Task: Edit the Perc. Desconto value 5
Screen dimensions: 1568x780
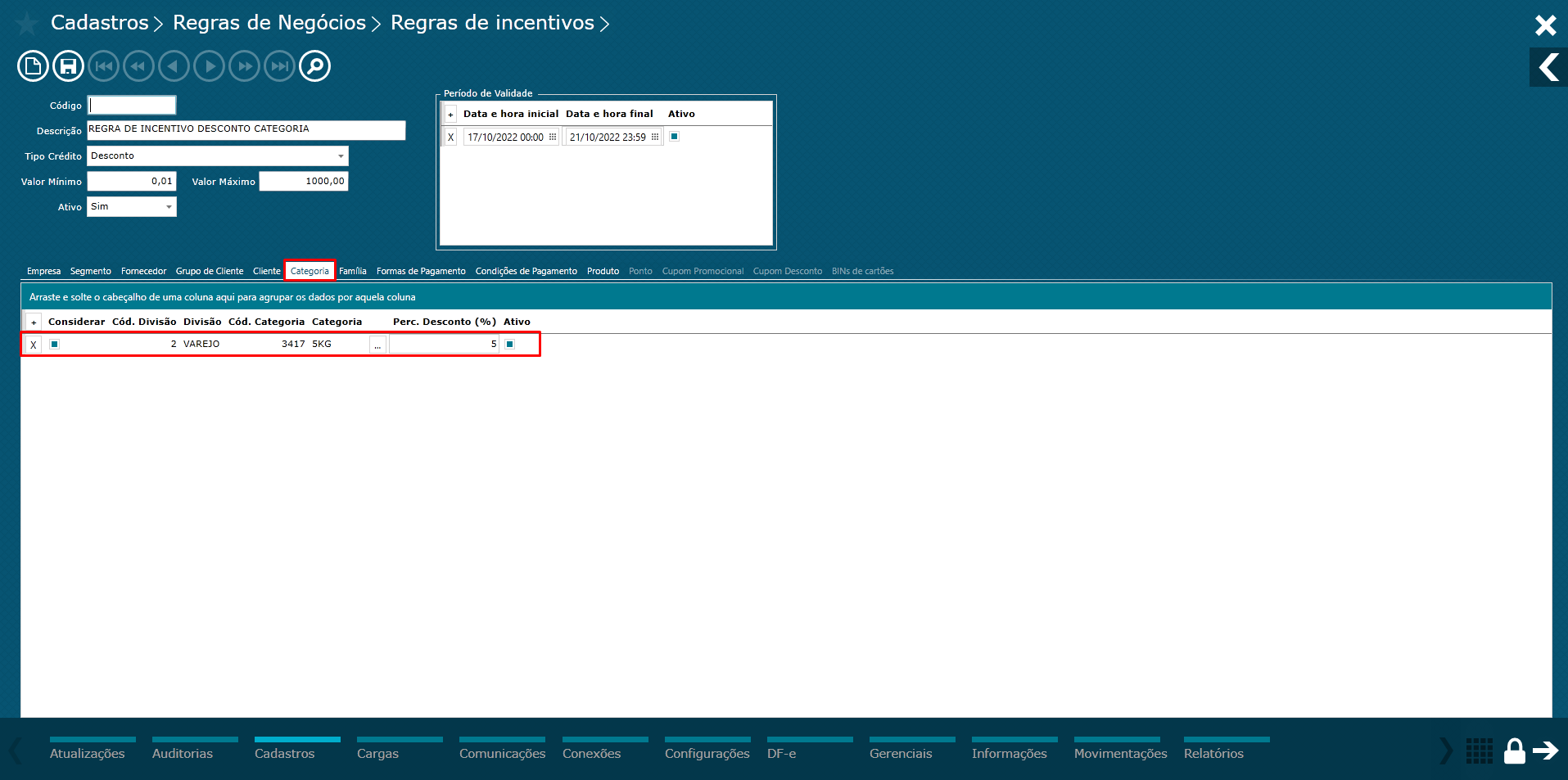Action: [x=445, y=345]
